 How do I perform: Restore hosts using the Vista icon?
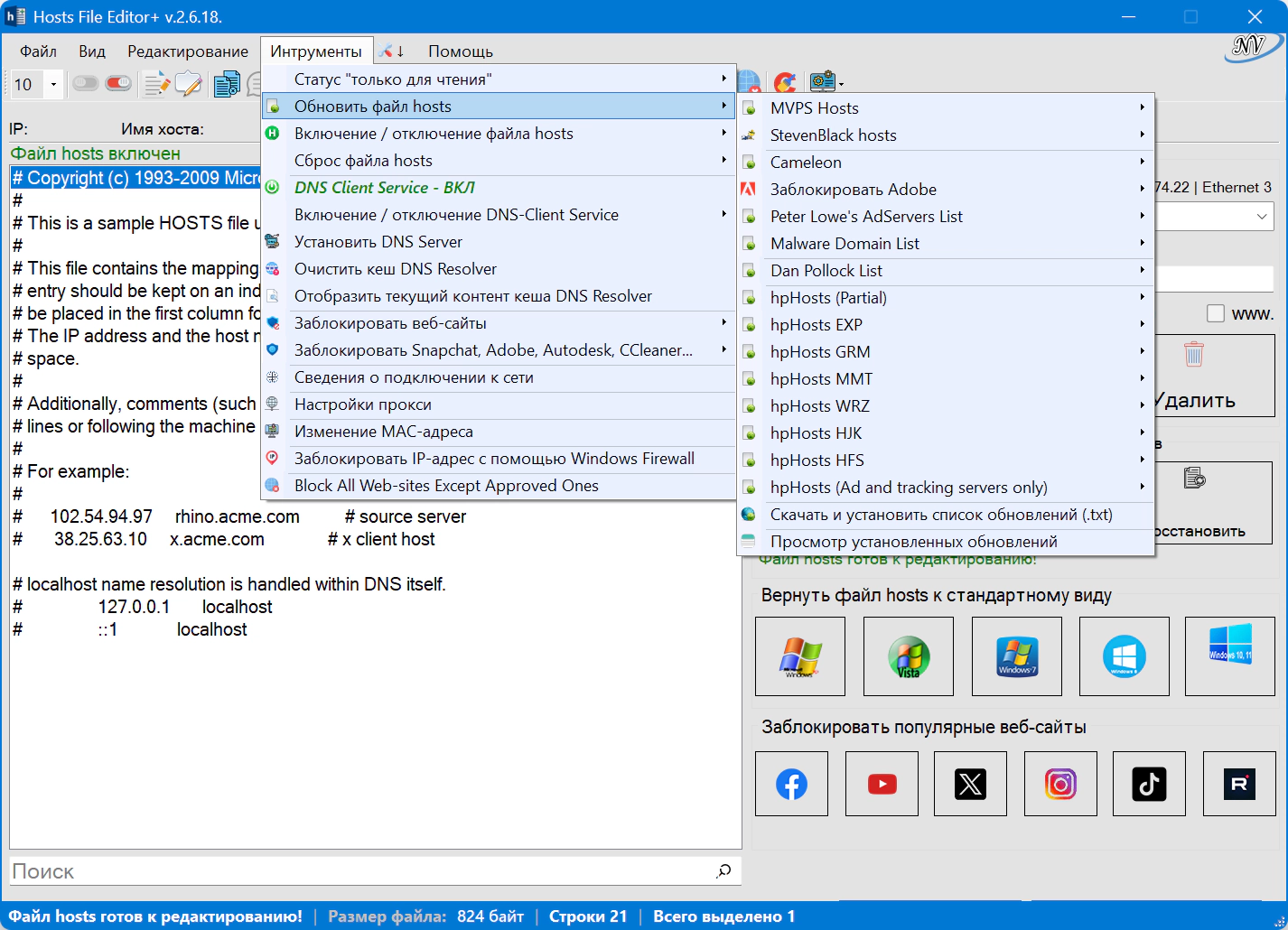(x=909, y=656)
